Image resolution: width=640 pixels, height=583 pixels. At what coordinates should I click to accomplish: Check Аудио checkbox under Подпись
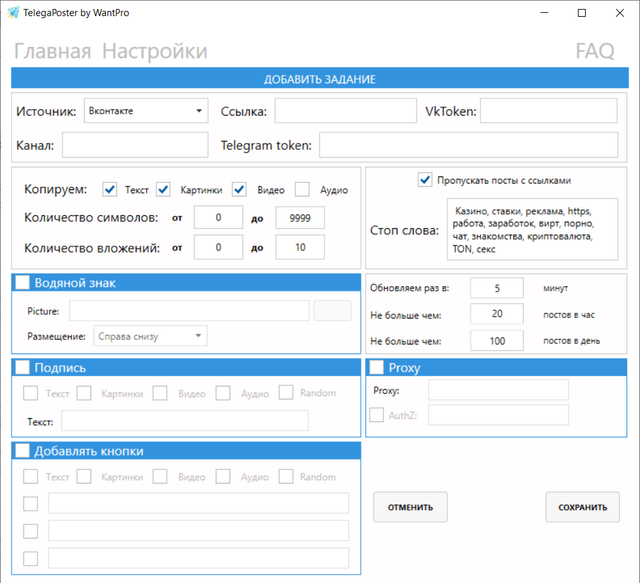point(223,393)
